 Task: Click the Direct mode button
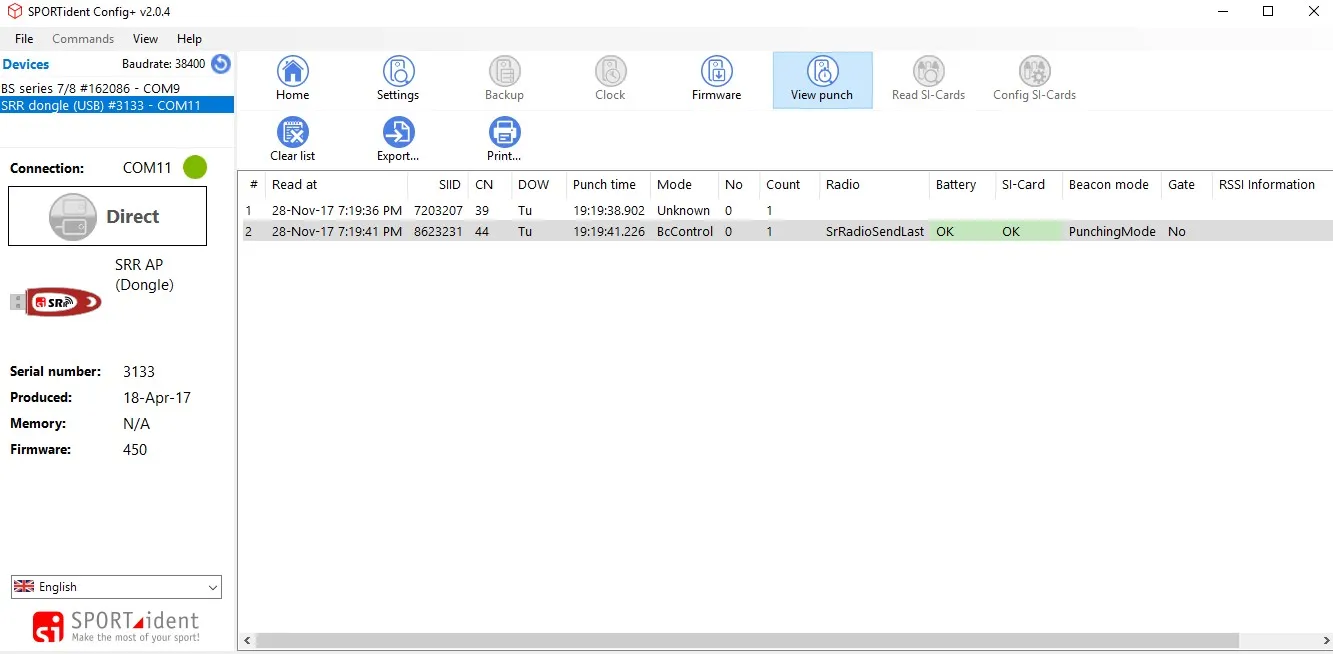pos(108,216)
